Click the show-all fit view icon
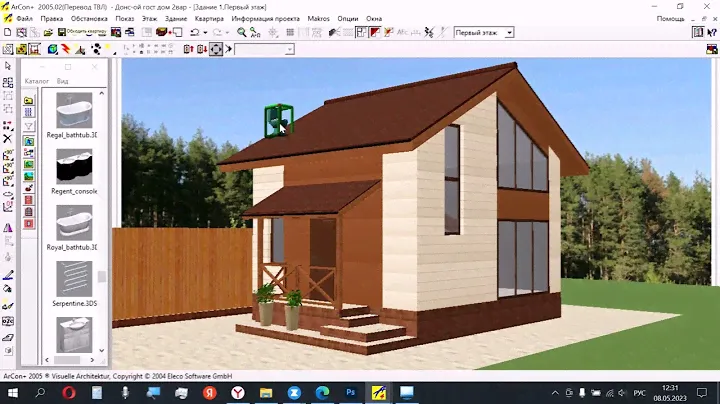 [215, 49]
